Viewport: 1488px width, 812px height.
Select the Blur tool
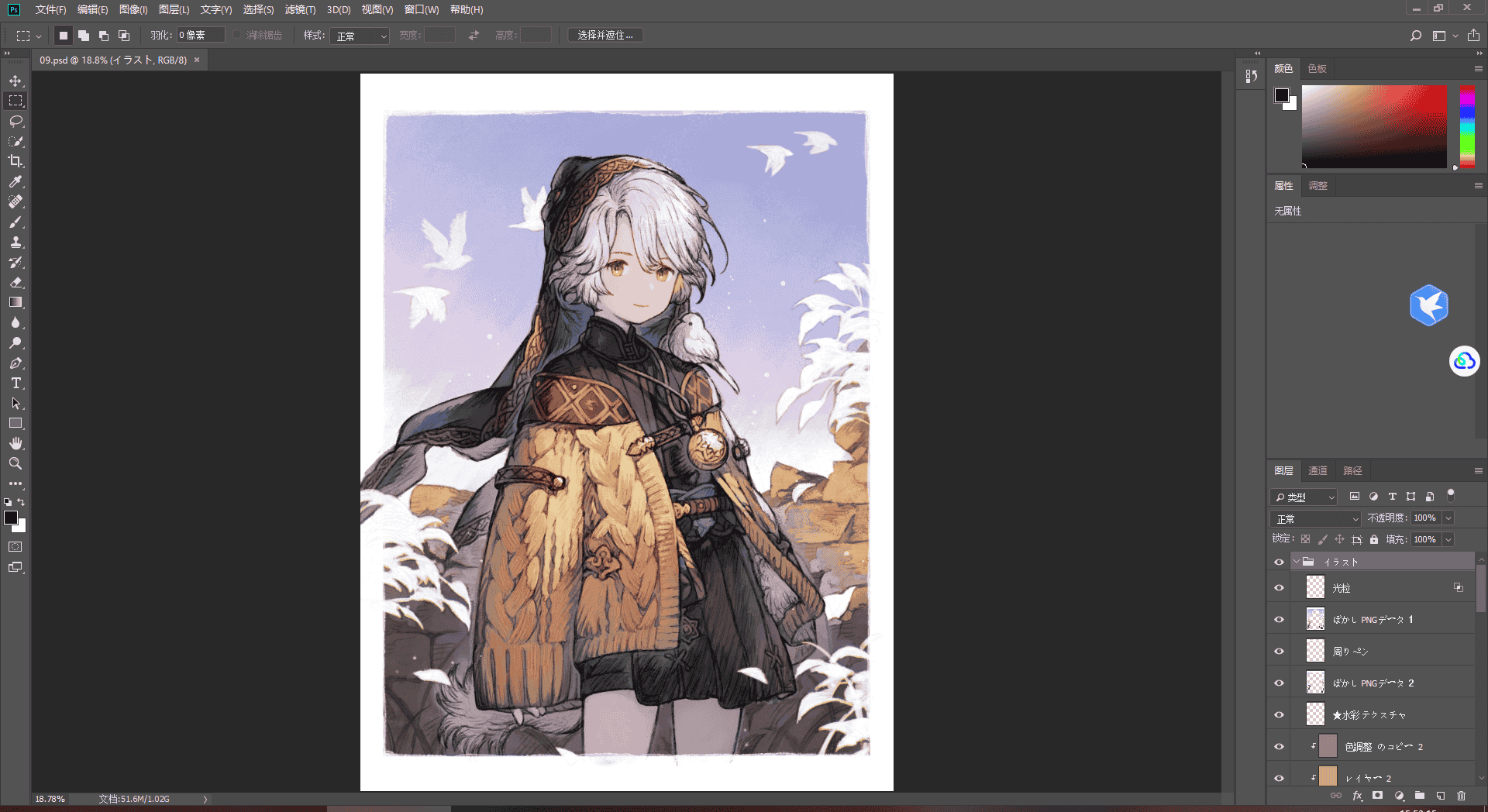(15, 322)
